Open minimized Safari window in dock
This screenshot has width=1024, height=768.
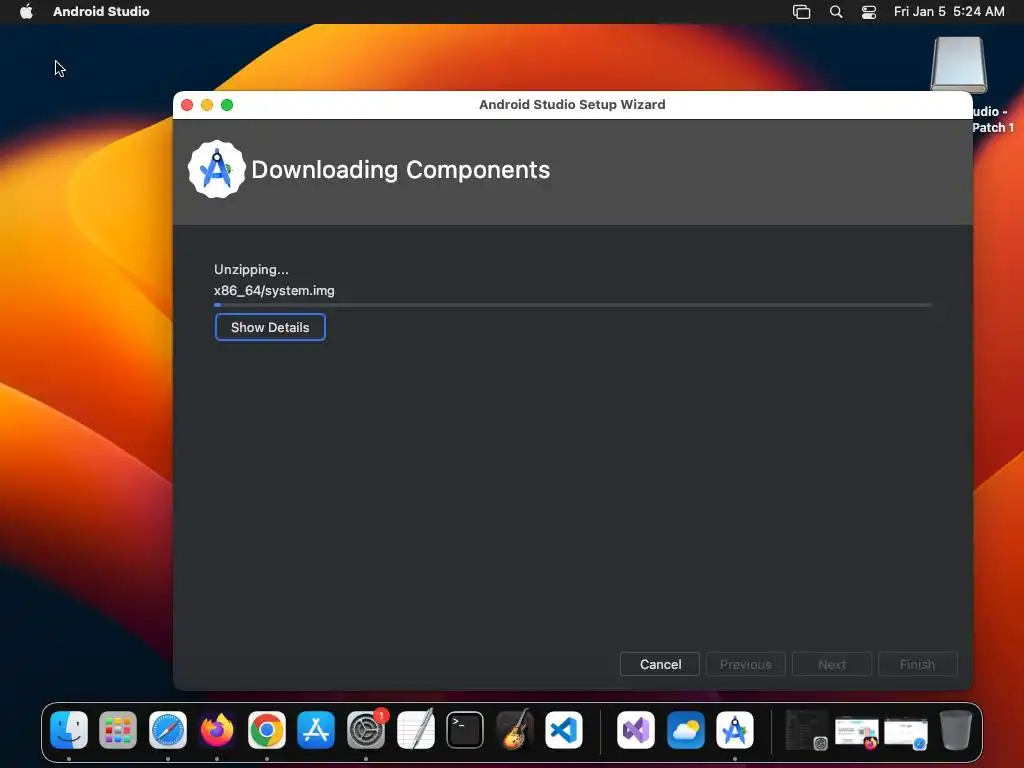point(906,732)
